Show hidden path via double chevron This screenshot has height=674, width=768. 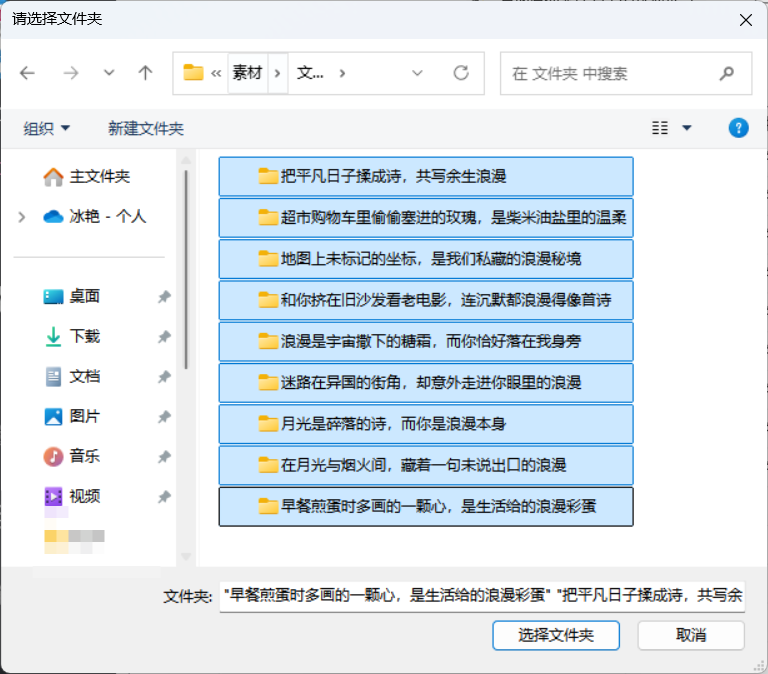[216, 73]
